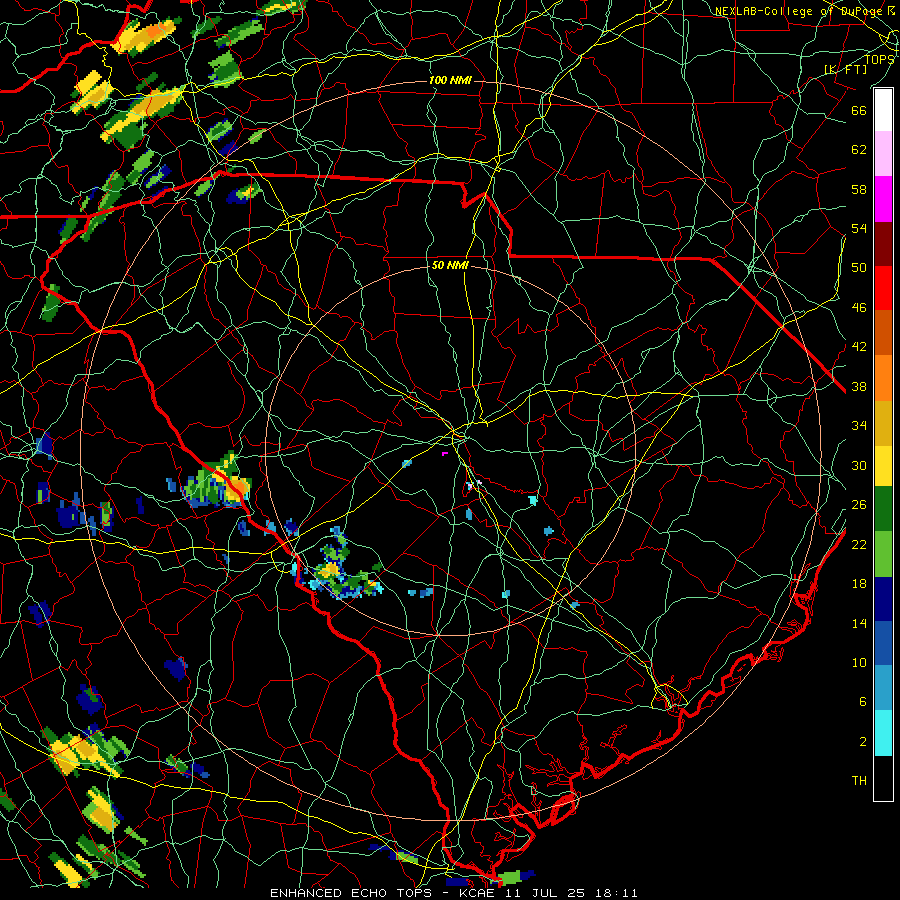Click the '11 JUL 25' date in caption

point(545,893)
